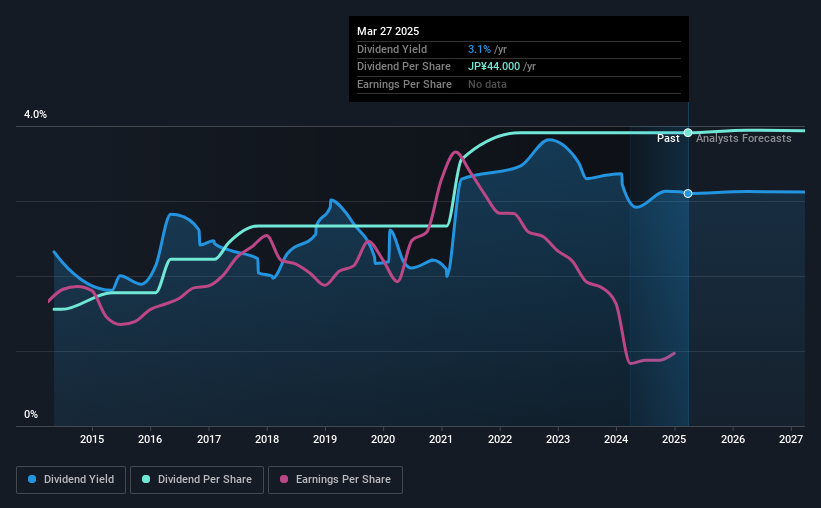
Task: Click the 2024 x-axis label
Action: click(616, 439)
